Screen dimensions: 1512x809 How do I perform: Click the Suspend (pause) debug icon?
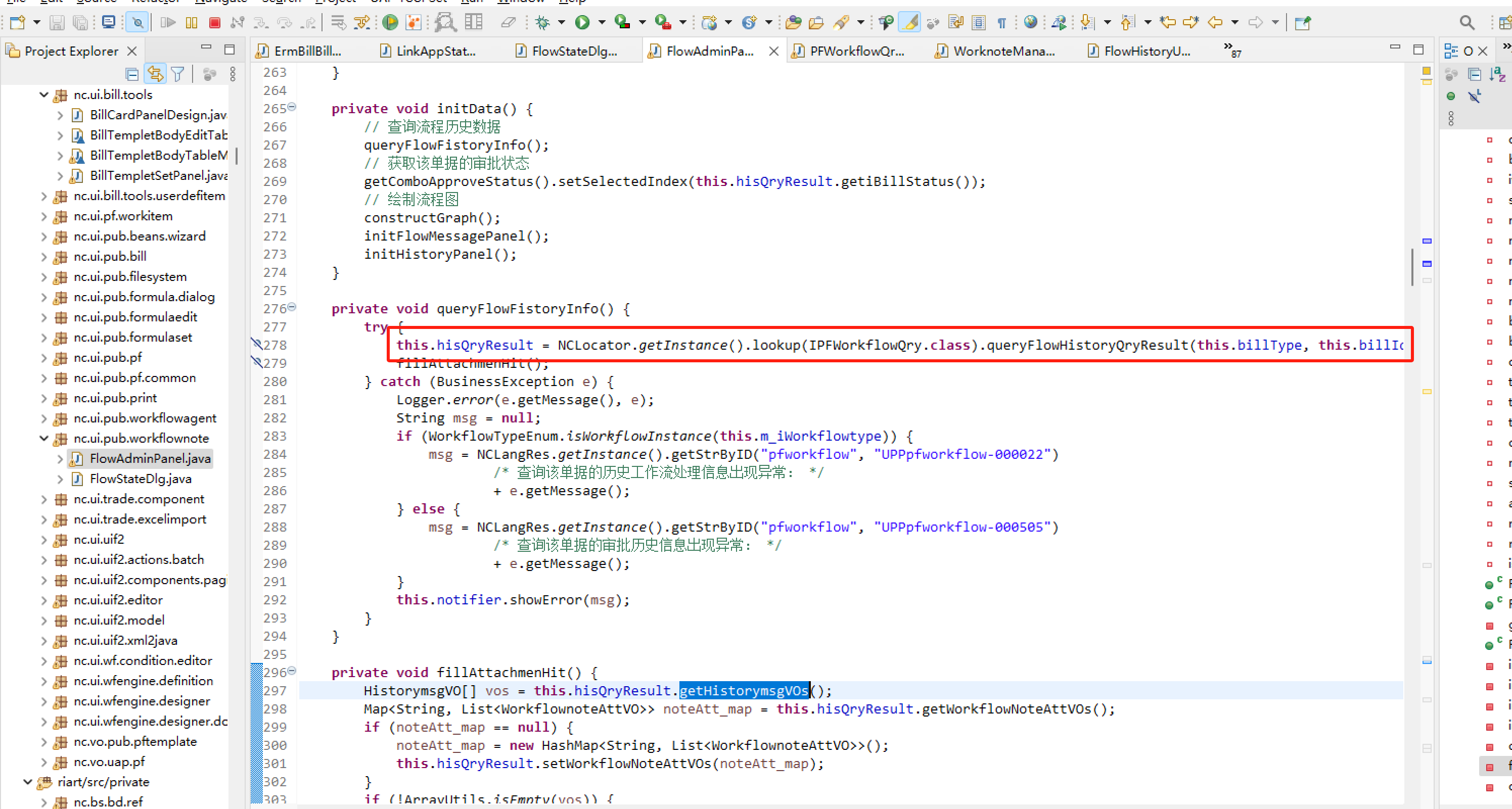click(x=192, y=23)
